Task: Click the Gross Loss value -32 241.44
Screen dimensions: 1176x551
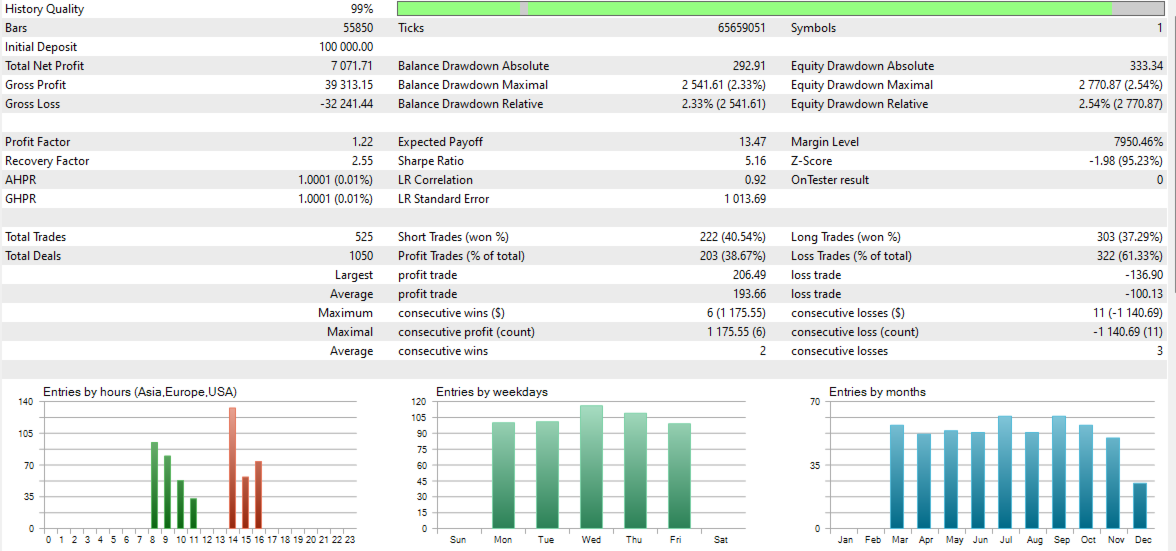Action: pos(346,104)
